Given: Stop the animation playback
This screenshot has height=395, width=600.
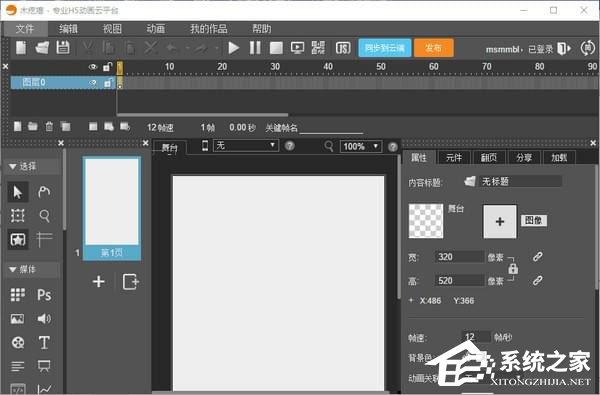Looking at the screenshot, I should (276, 48).
